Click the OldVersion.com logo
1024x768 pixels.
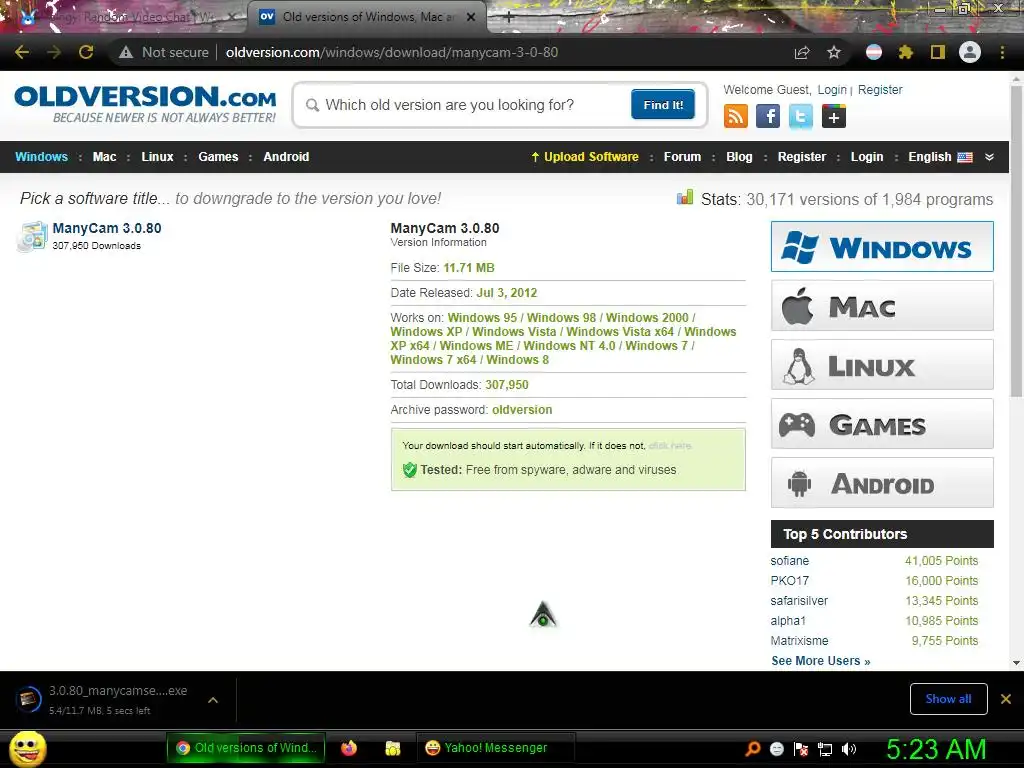[145, 103]
